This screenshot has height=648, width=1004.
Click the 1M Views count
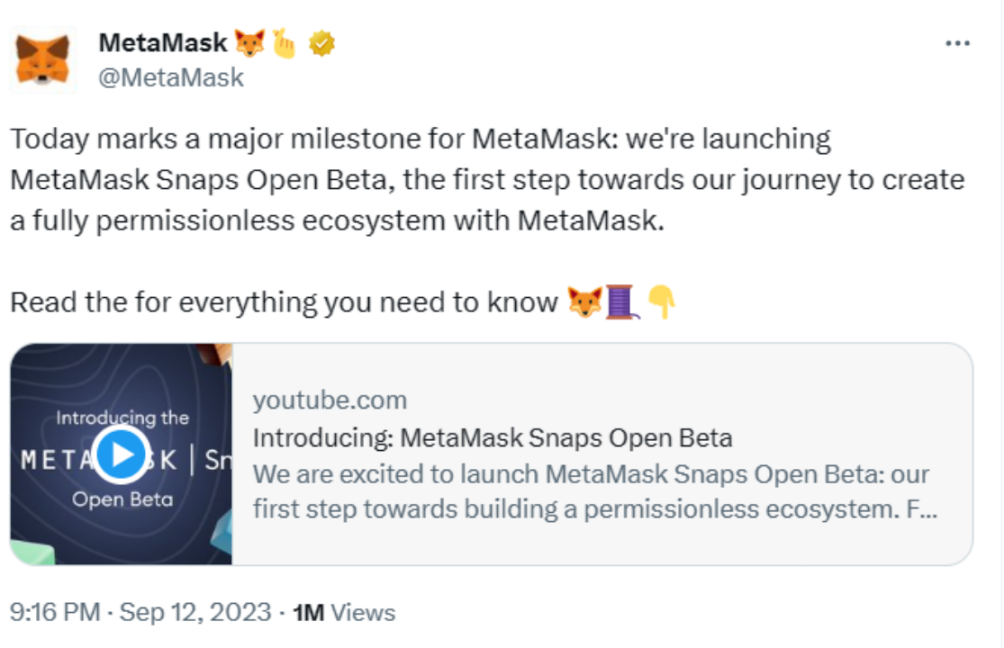(343, 612)
